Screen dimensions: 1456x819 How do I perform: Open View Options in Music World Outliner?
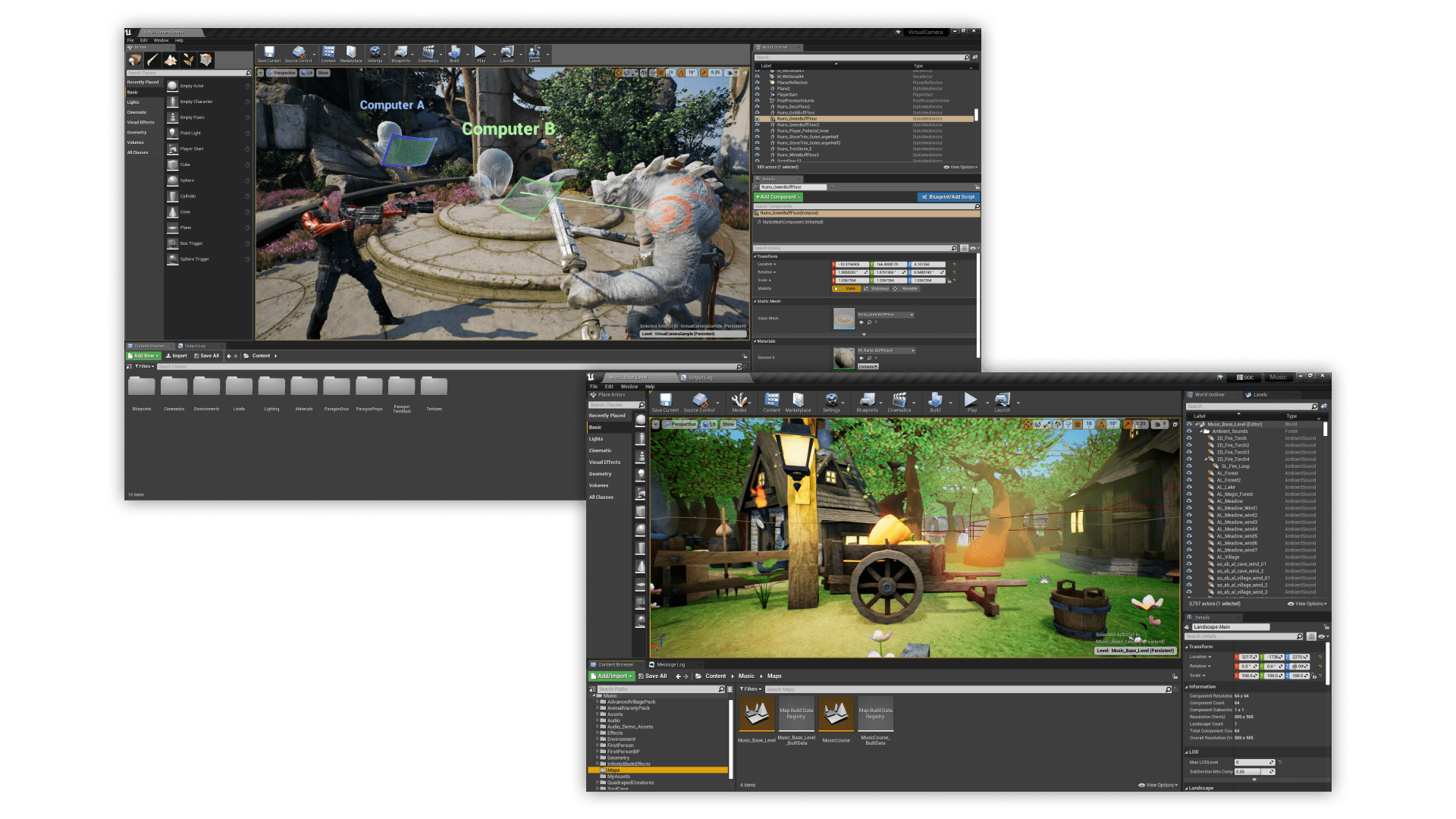[1307, 604]
